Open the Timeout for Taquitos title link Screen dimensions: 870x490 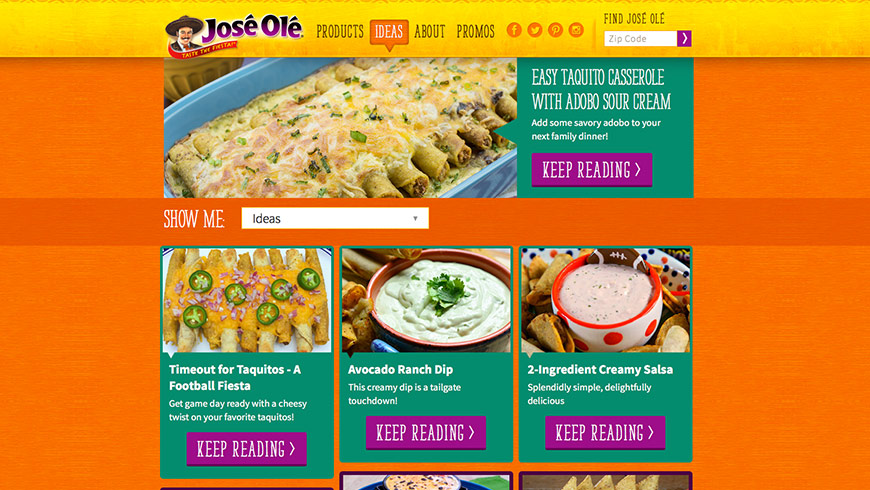click(x=235, y=377)
